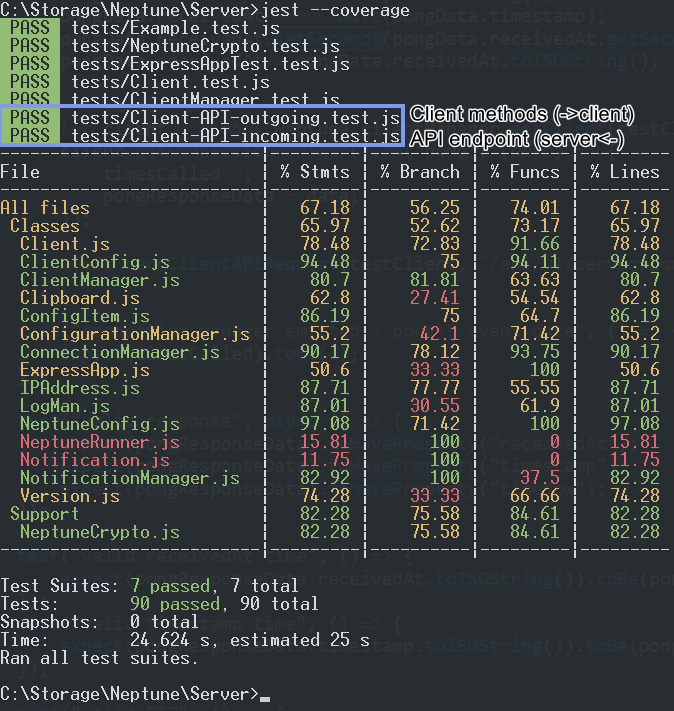Click ConnectionManager.js funcs value 93.75
The height and width of the screenshot is (711, 674).
click(x=535, y=352)
